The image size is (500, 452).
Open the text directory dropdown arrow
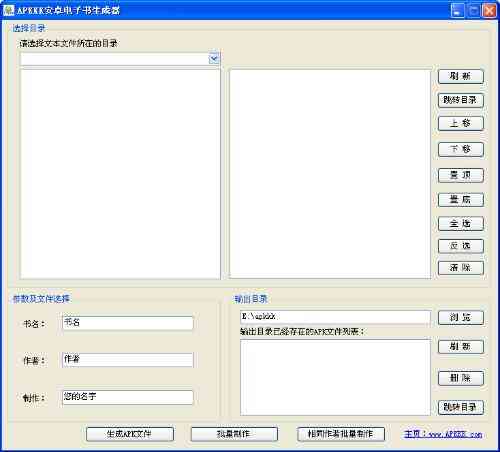point(214,59)
